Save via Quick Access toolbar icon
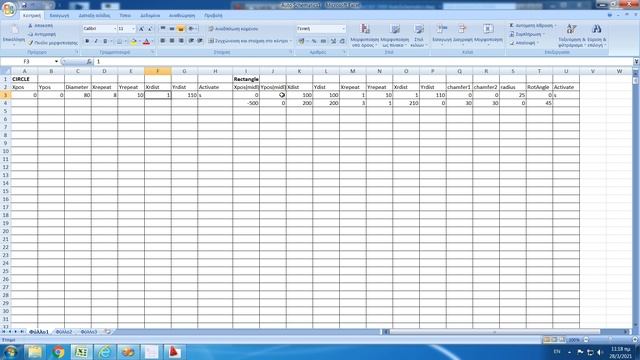Viewport: 640px width, 360px height. pos(24,5)
